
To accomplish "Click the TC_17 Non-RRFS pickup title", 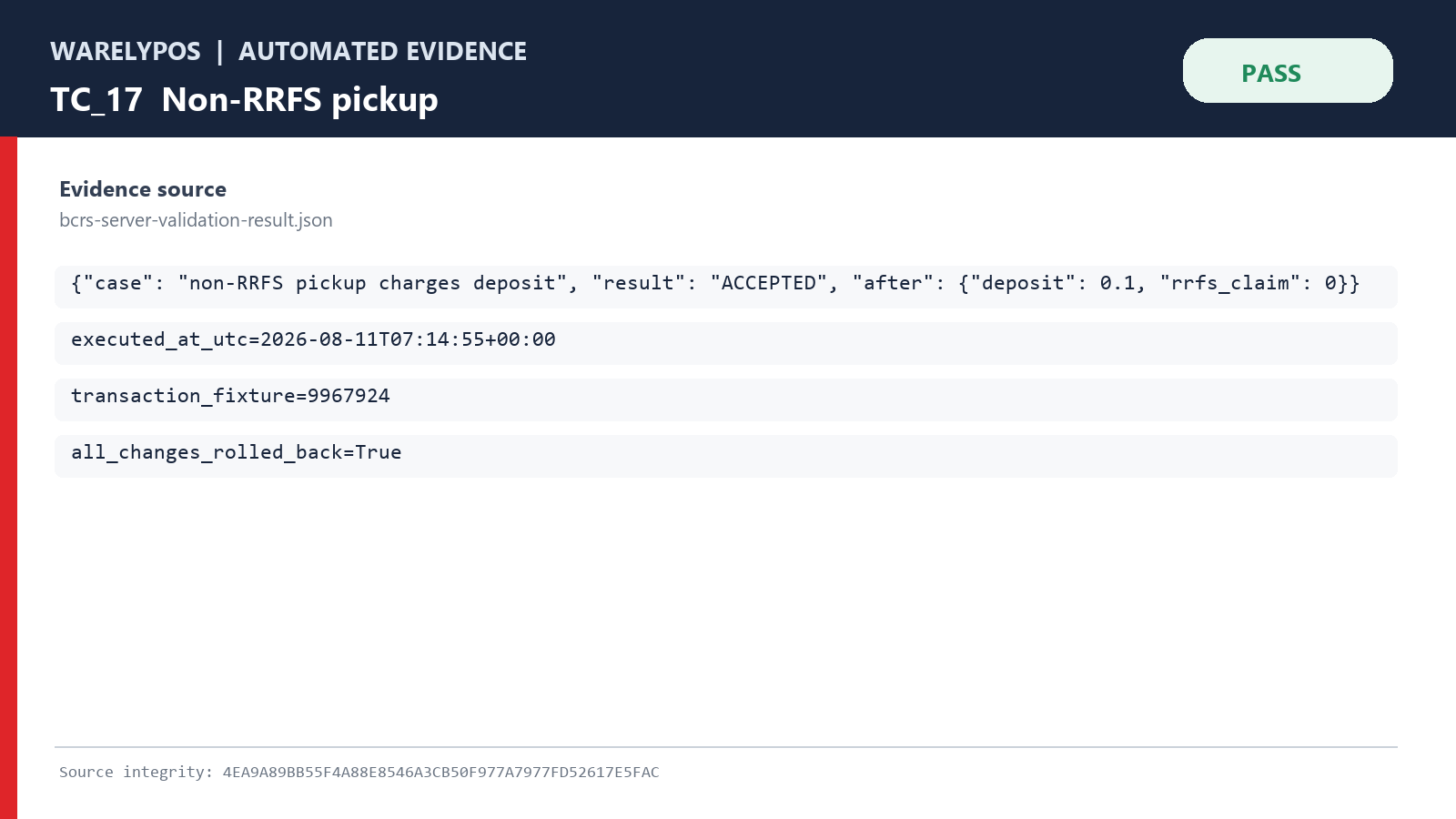I will (x=244, y=99).
